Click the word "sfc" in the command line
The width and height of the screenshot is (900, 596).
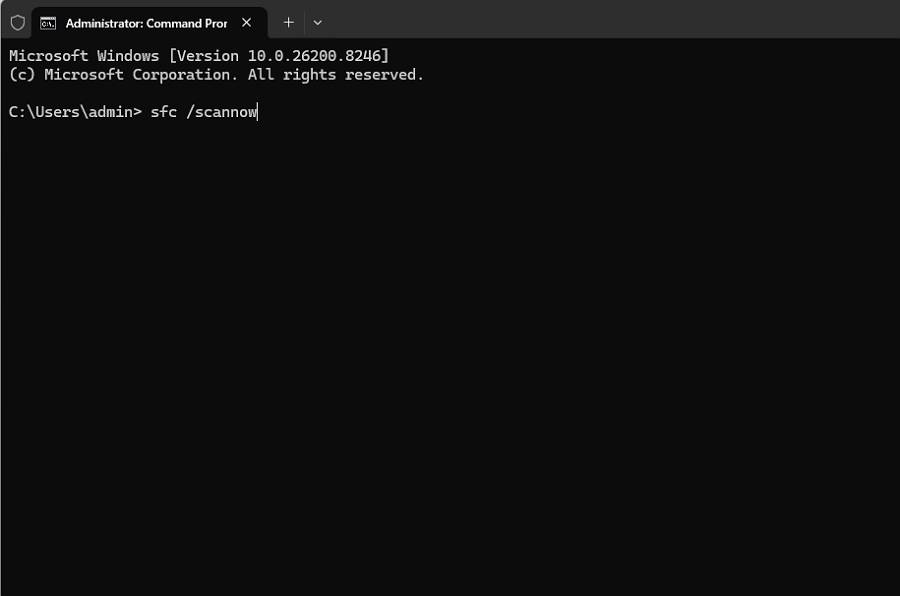tap(163, 112)
